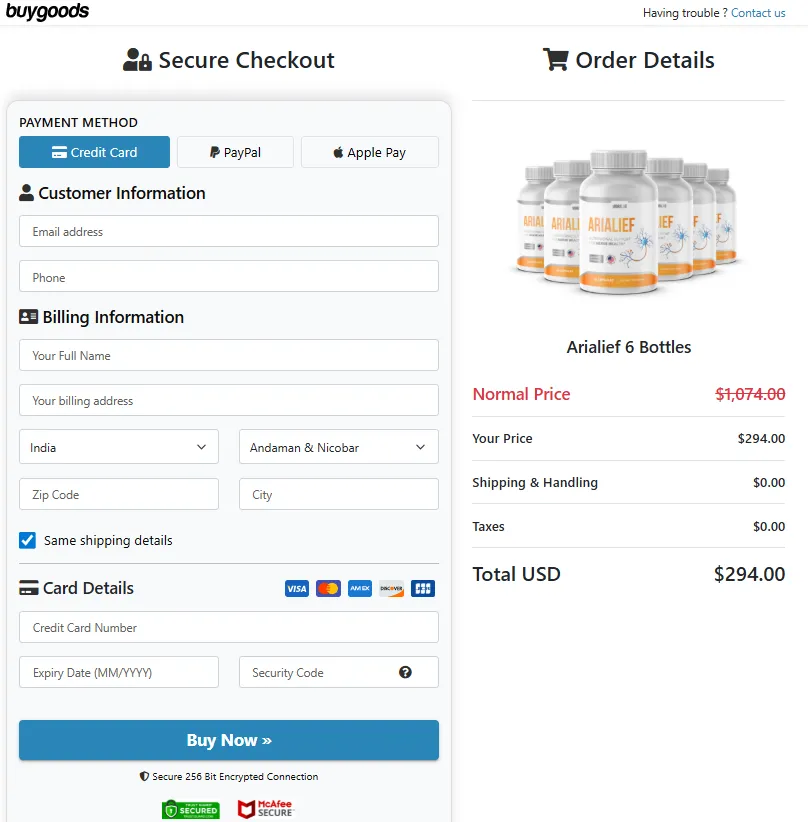Uncheck Same shipping details checkbox
The image size is (808, 822).
pyautogui.click(x=28, y=541)
